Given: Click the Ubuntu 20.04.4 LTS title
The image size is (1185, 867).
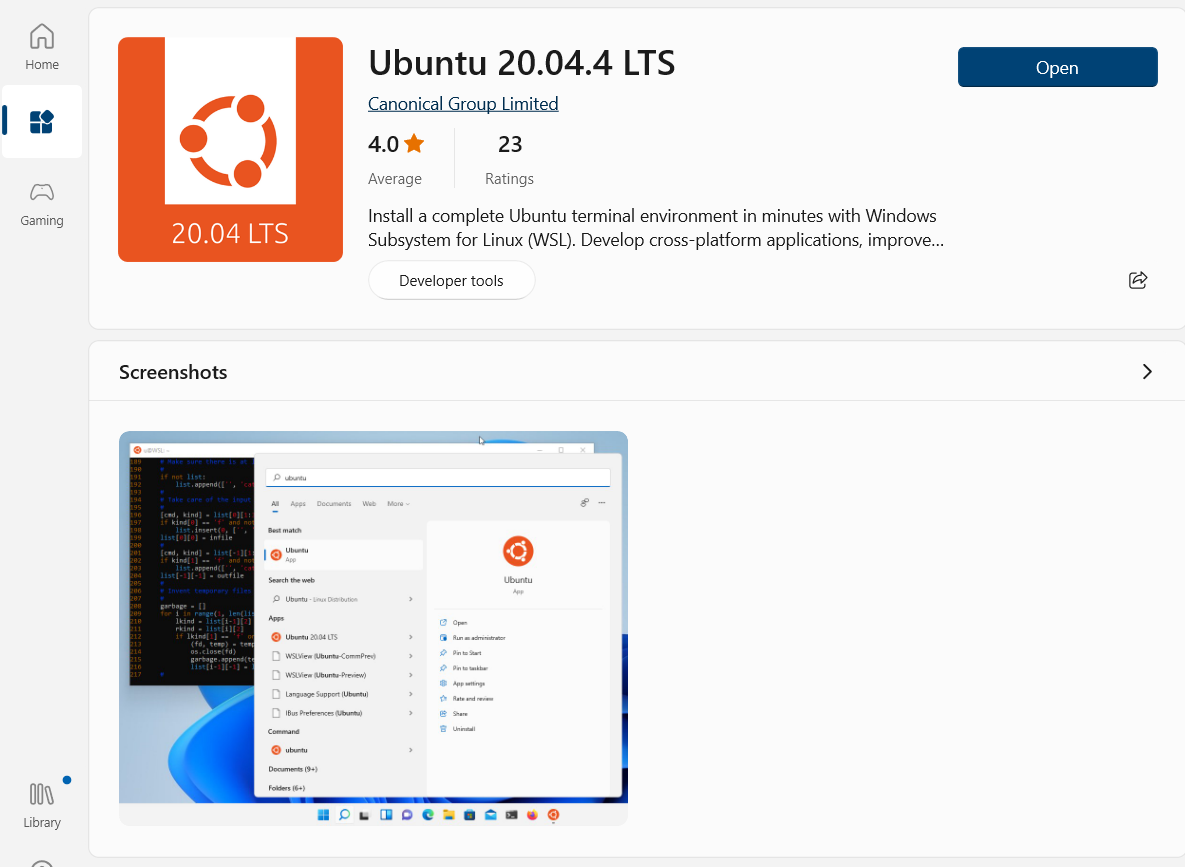Looking at the screenshot, I should [x=521, y=63].
